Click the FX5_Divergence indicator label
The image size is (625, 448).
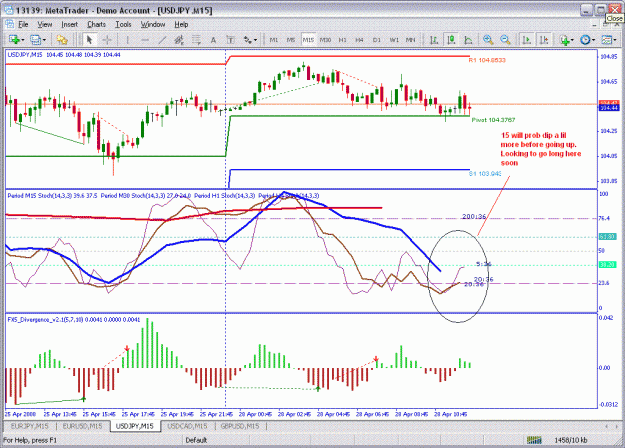74,320
